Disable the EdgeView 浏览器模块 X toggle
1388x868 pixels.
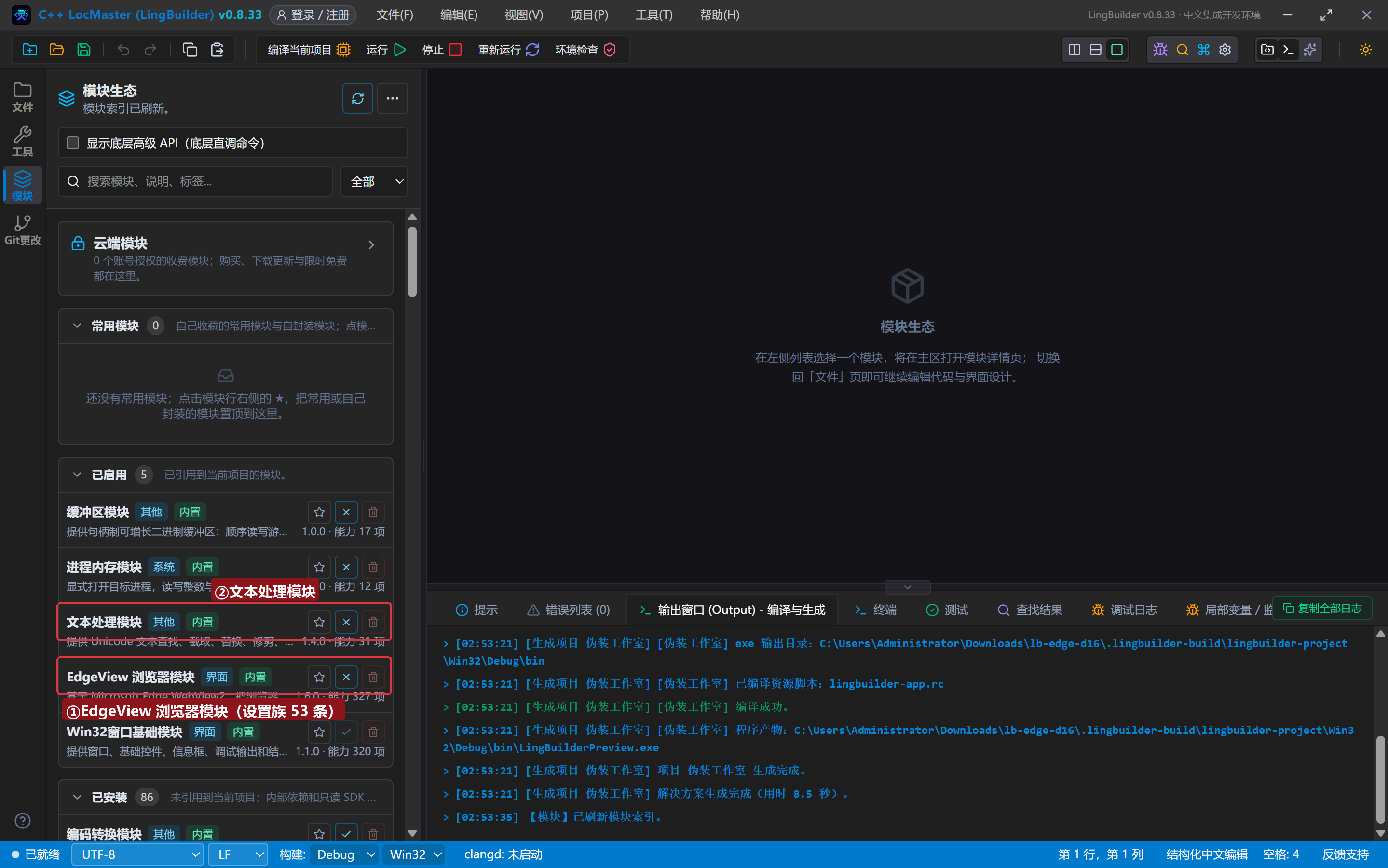pyautogui.click(x=346, y=678)
